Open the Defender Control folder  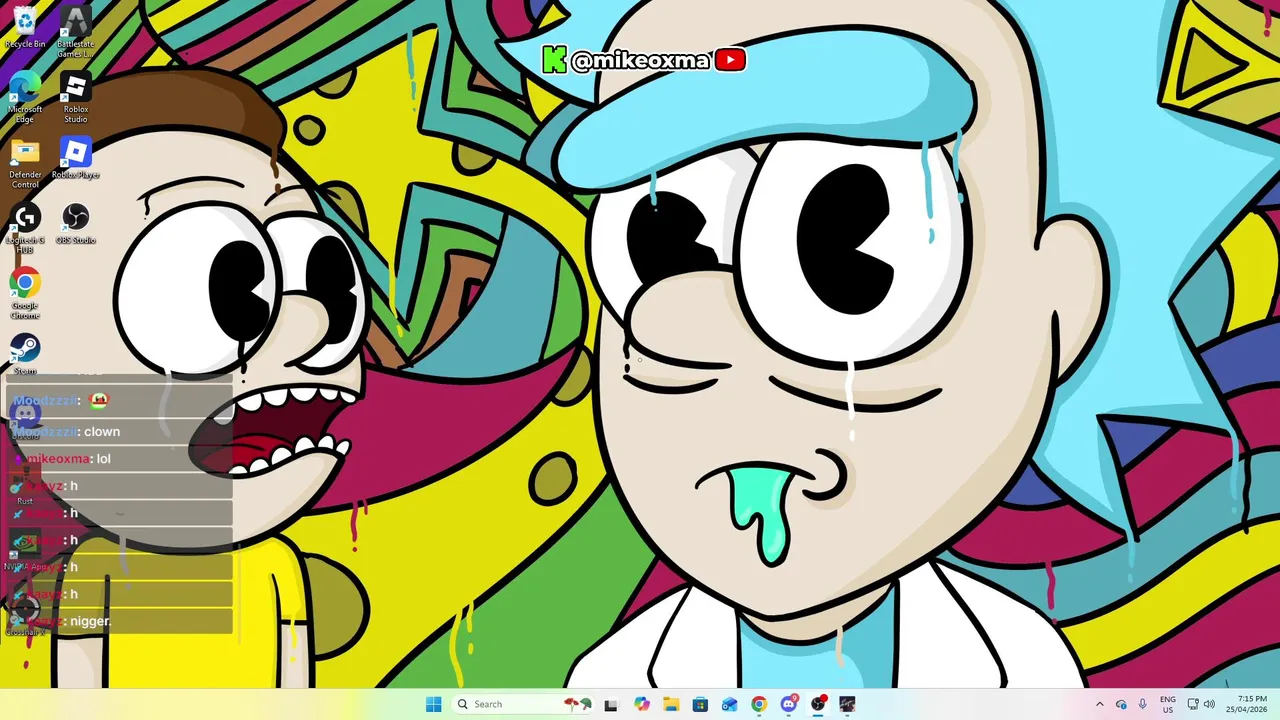(x=25, y=164)
